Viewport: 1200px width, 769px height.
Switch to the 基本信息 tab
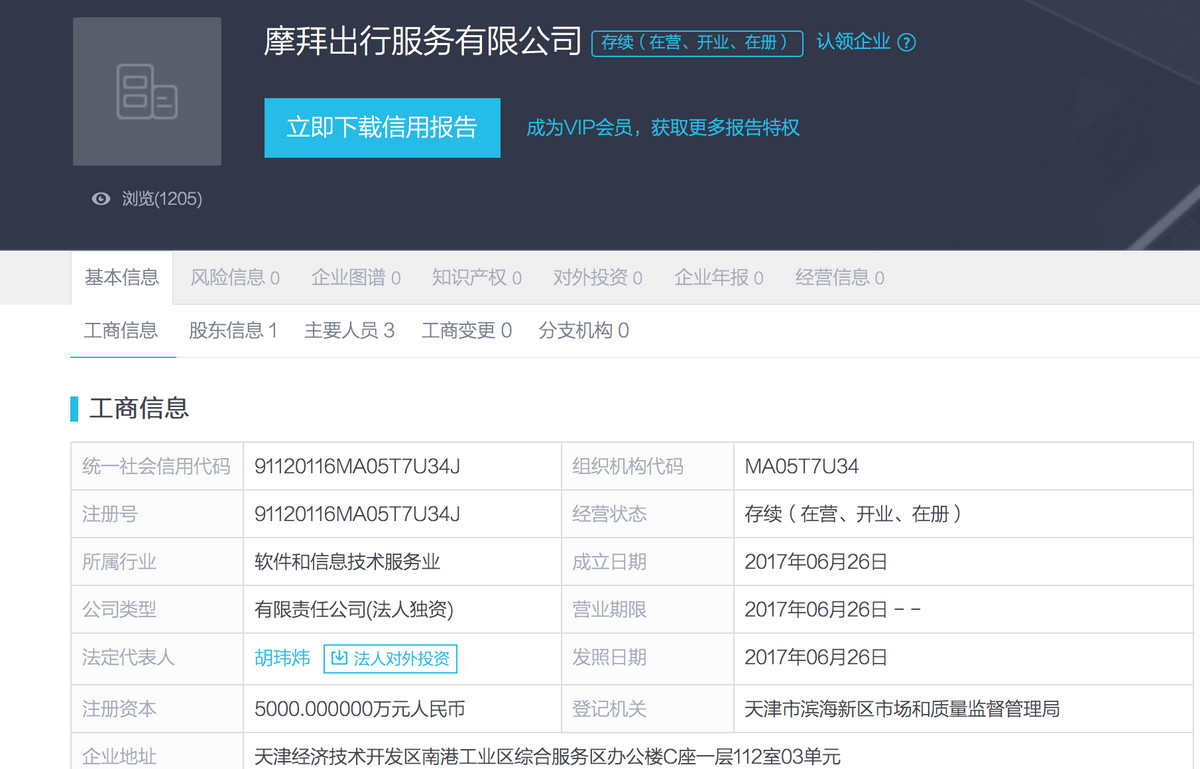coord(121,278)
